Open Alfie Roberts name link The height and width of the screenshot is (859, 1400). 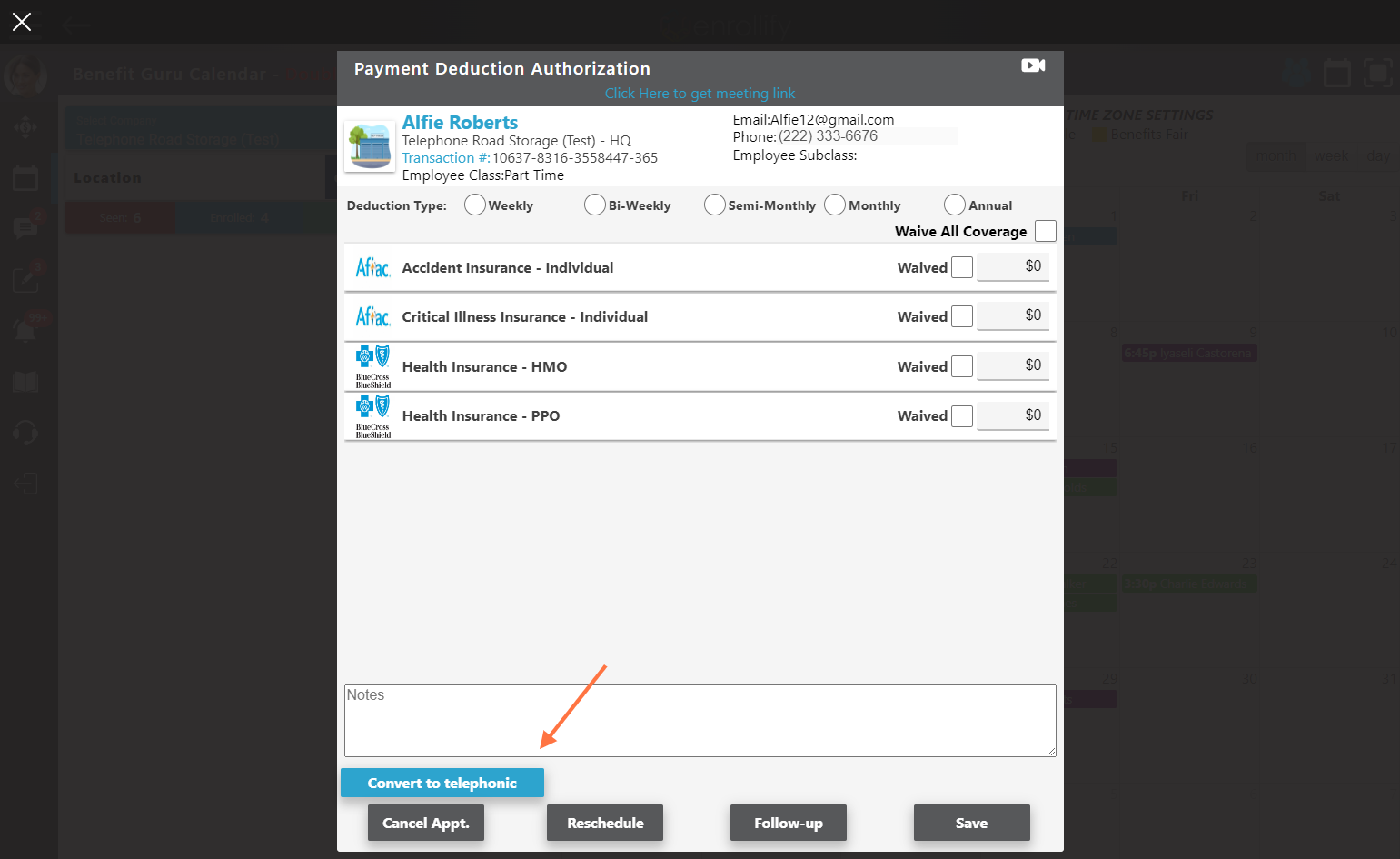[x=460, y=122]
